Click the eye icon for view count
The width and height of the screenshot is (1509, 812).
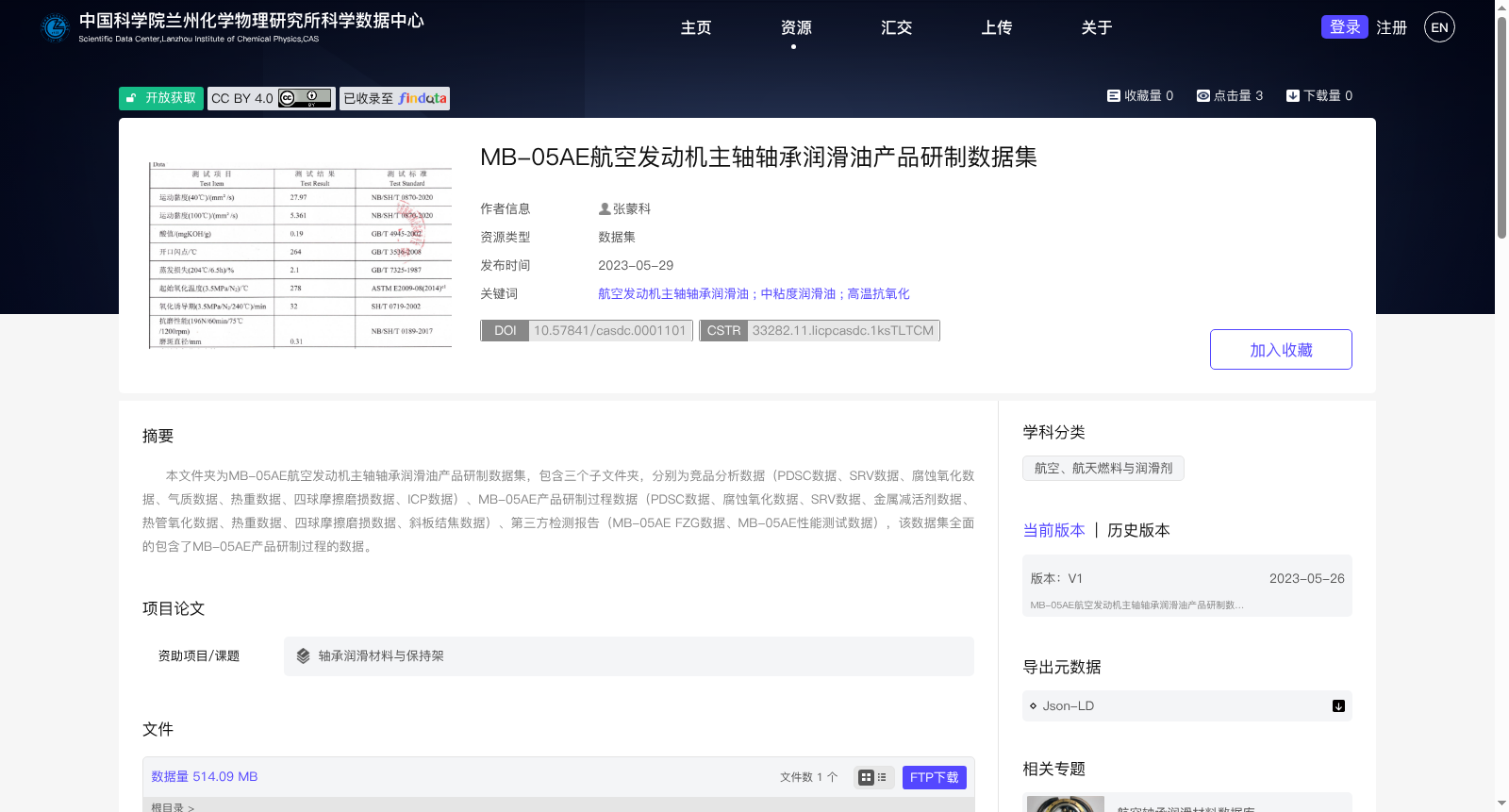tap(1202, 95)
